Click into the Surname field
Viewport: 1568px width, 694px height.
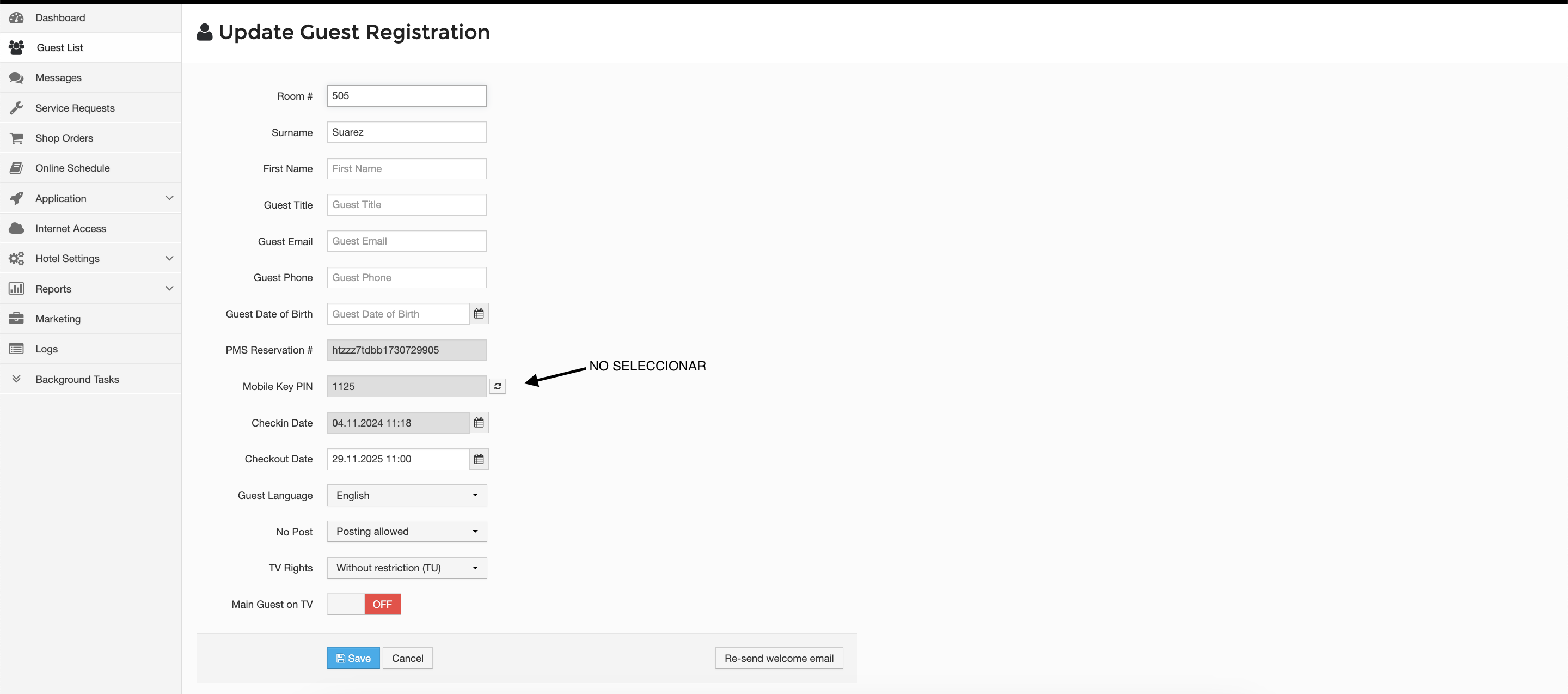(407, 132)
